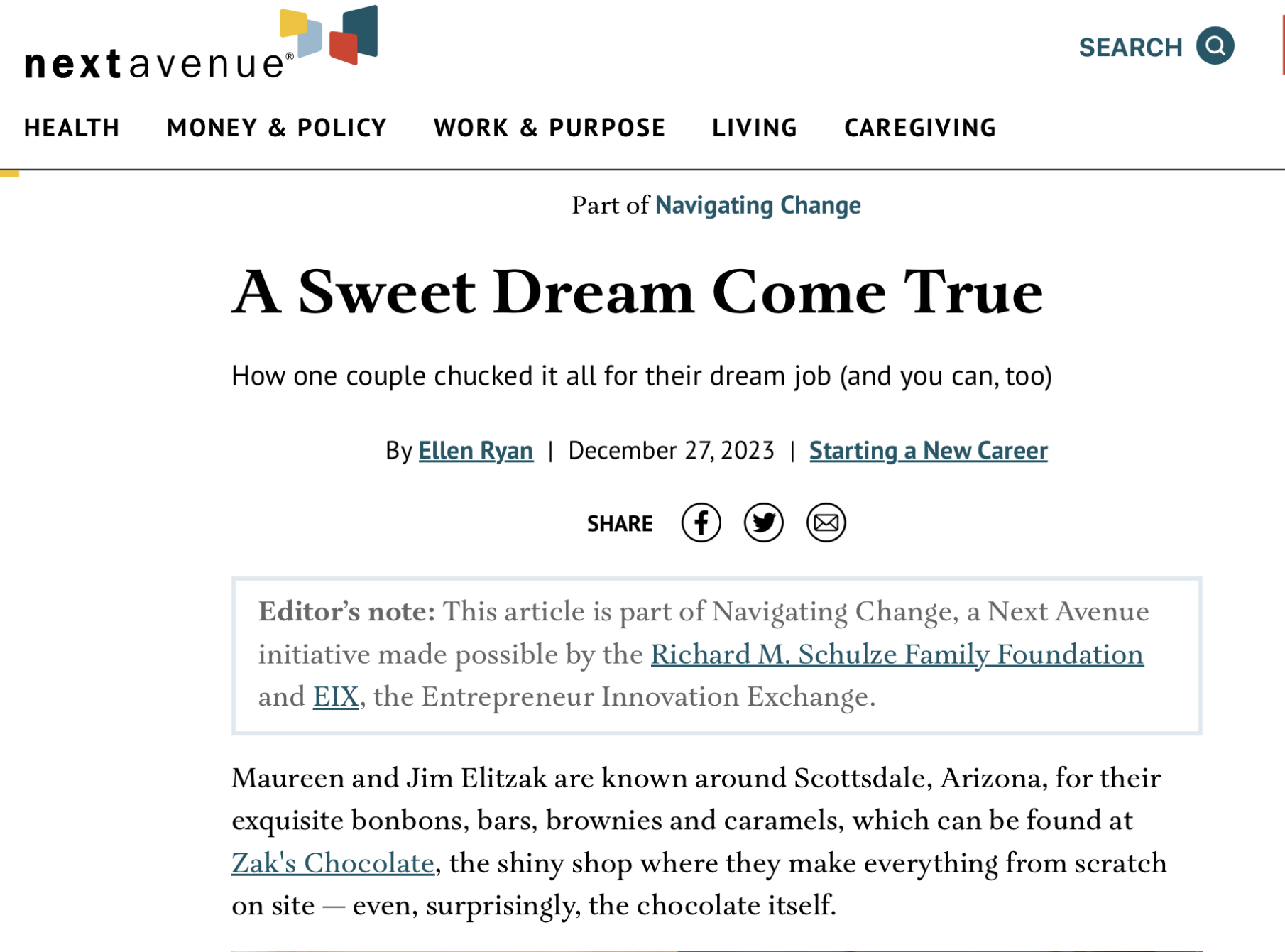The height and width of the screenshot is (952, 1285).
Task: Go to Work & Purpose section
Action: [549, 128]
